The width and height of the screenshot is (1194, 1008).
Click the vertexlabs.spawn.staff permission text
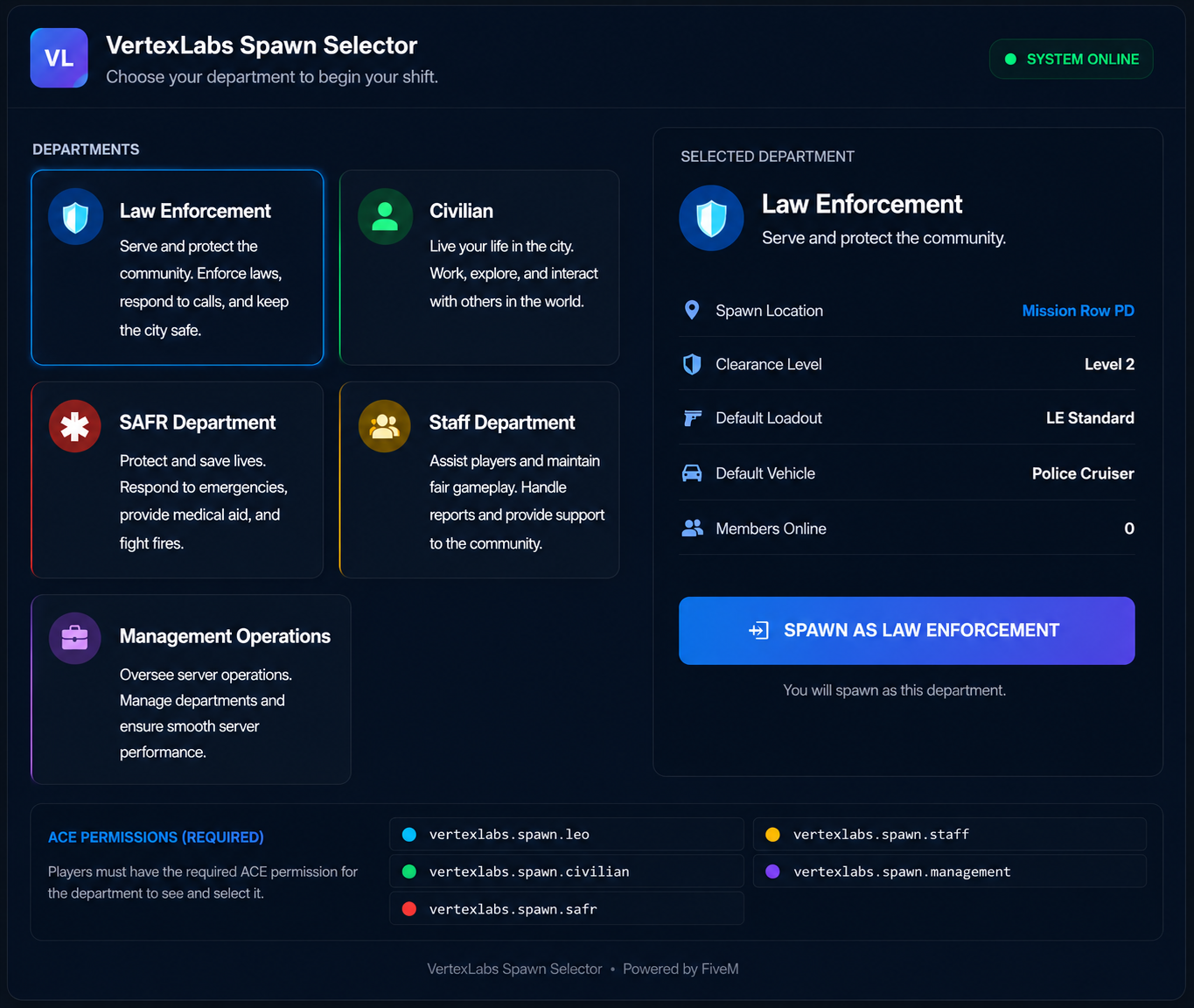[881, 835]
